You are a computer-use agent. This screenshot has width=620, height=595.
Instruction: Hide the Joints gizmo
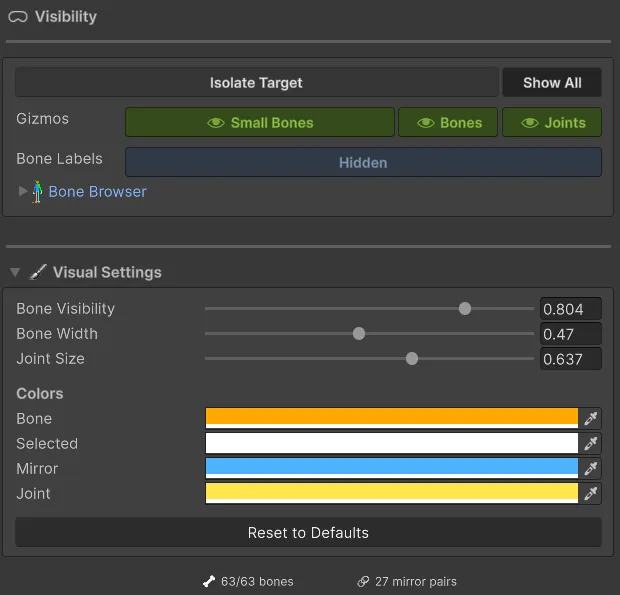point(552,123)
